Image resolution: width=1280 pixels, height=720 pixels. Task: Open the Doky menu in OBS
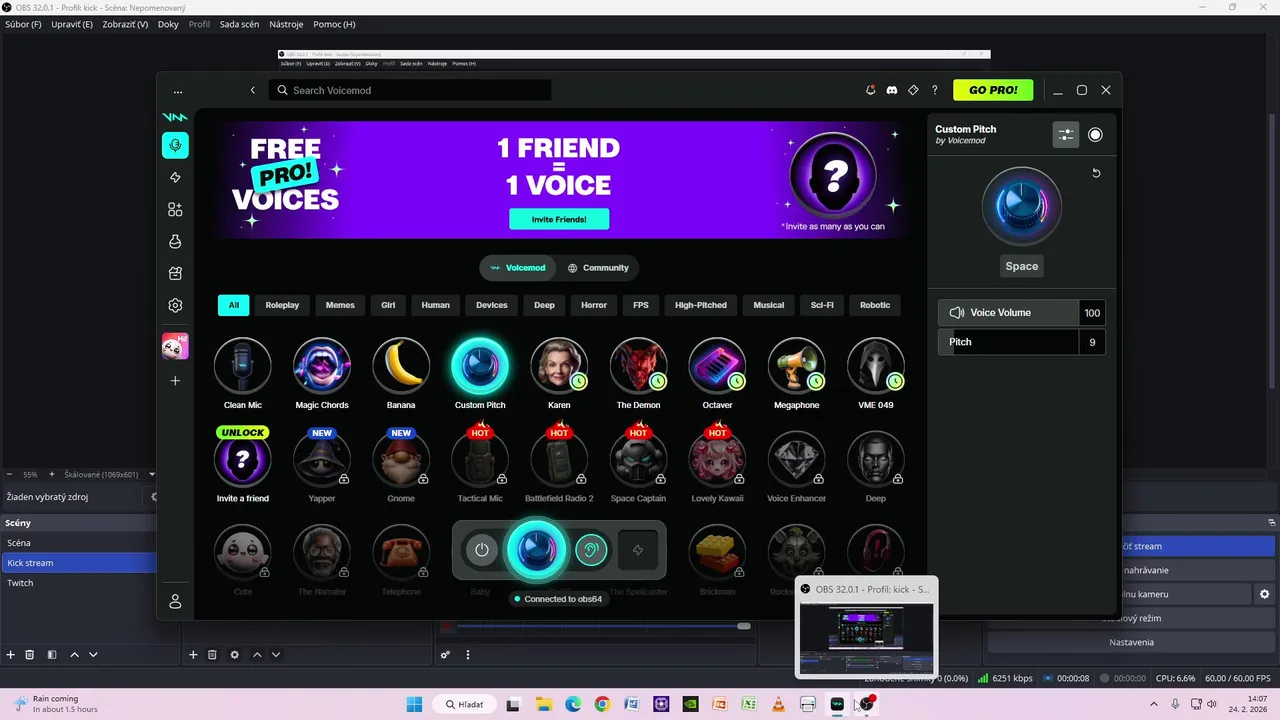(x=168, y=24)
